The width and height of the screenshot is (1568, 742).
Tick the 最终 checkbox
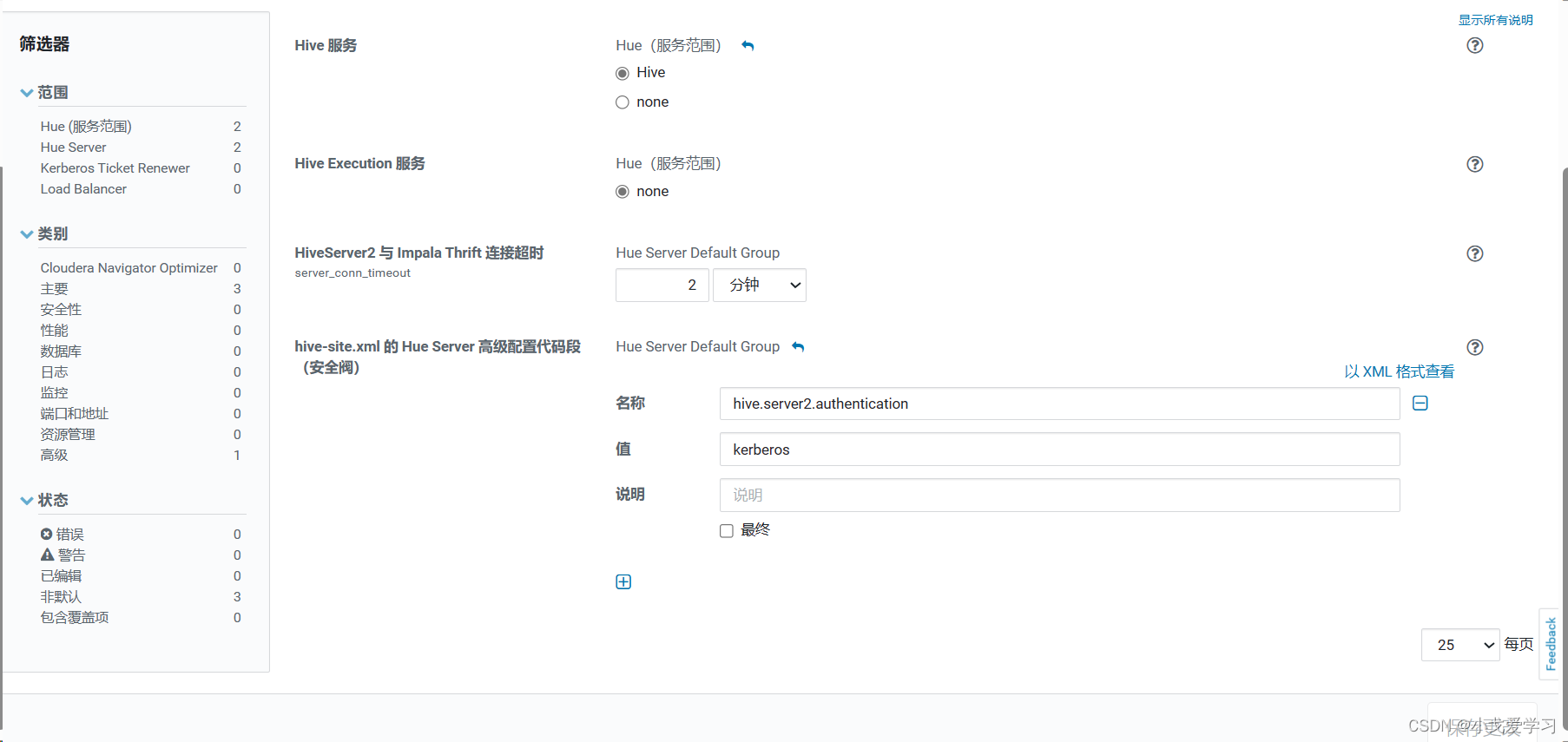pos(727,530)
